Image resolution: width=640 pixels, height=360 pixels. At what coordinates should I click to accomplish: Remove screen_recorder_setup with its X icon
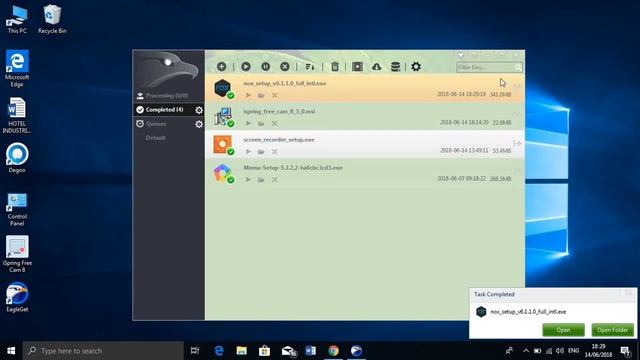(275, 152)
